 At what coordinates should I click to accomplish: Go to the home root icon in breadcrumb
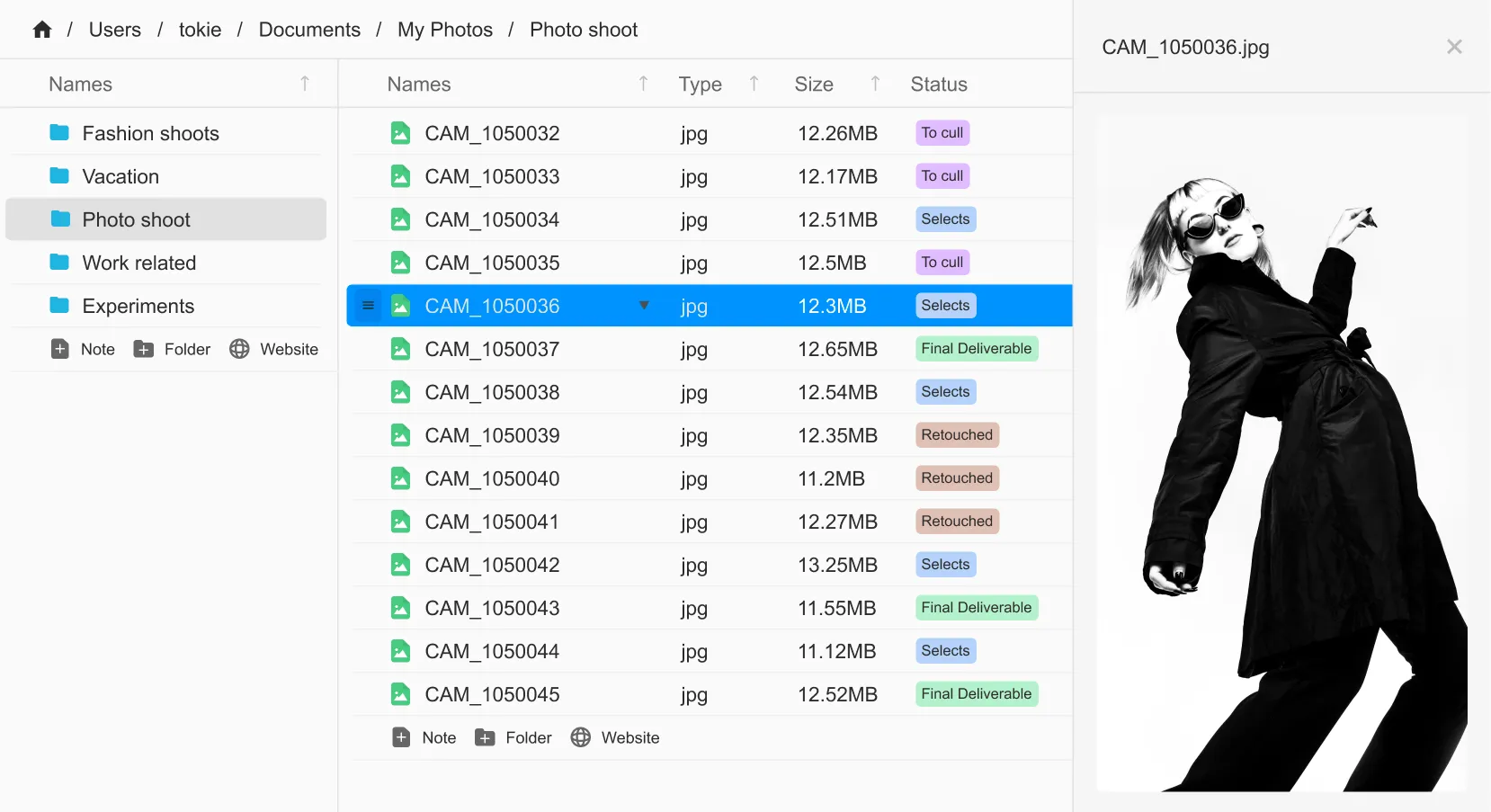tap(42, 30)
